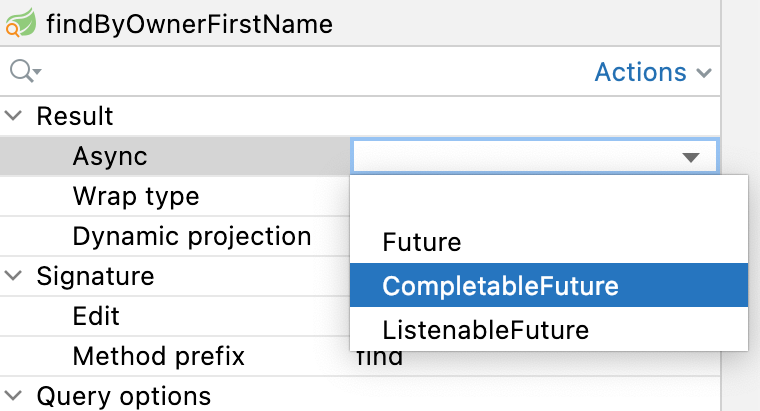The height and width of the screenshot is (411, 760).
Task: Click the chevron arrow next to Actions
Action: (x=704, y=73)
